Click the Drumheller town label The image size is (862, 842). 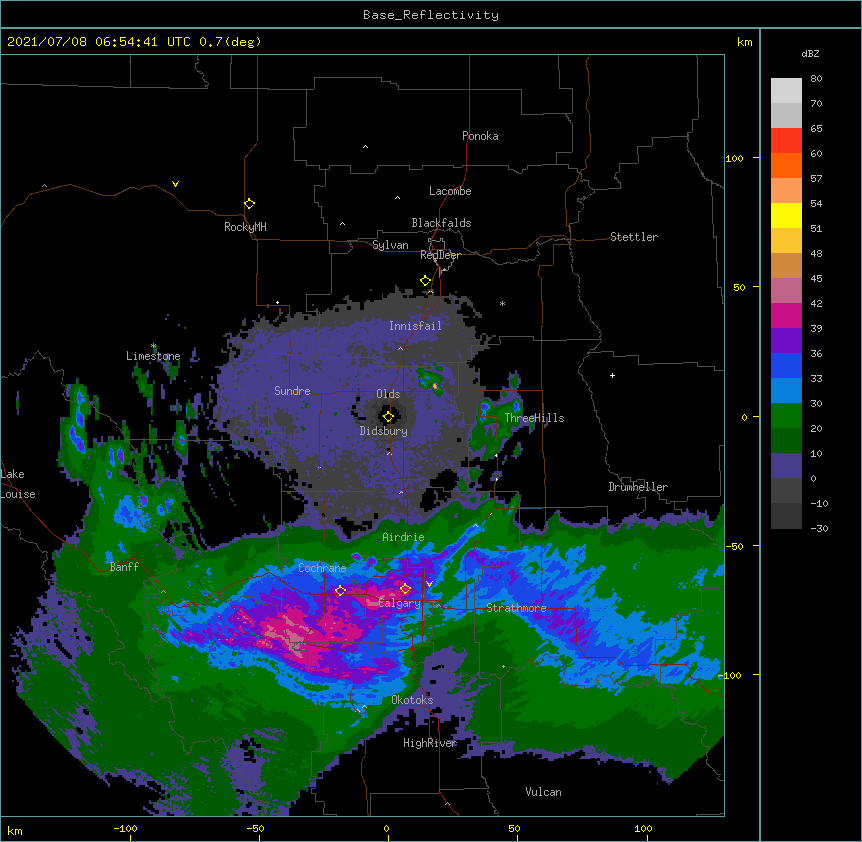pyautogui.click(x=638, y=487)
